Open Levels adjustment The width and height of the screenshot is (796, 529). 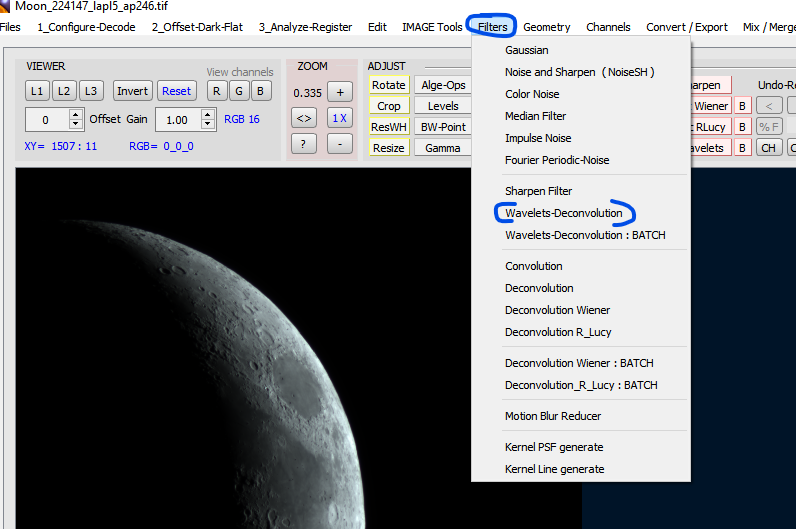443,106
